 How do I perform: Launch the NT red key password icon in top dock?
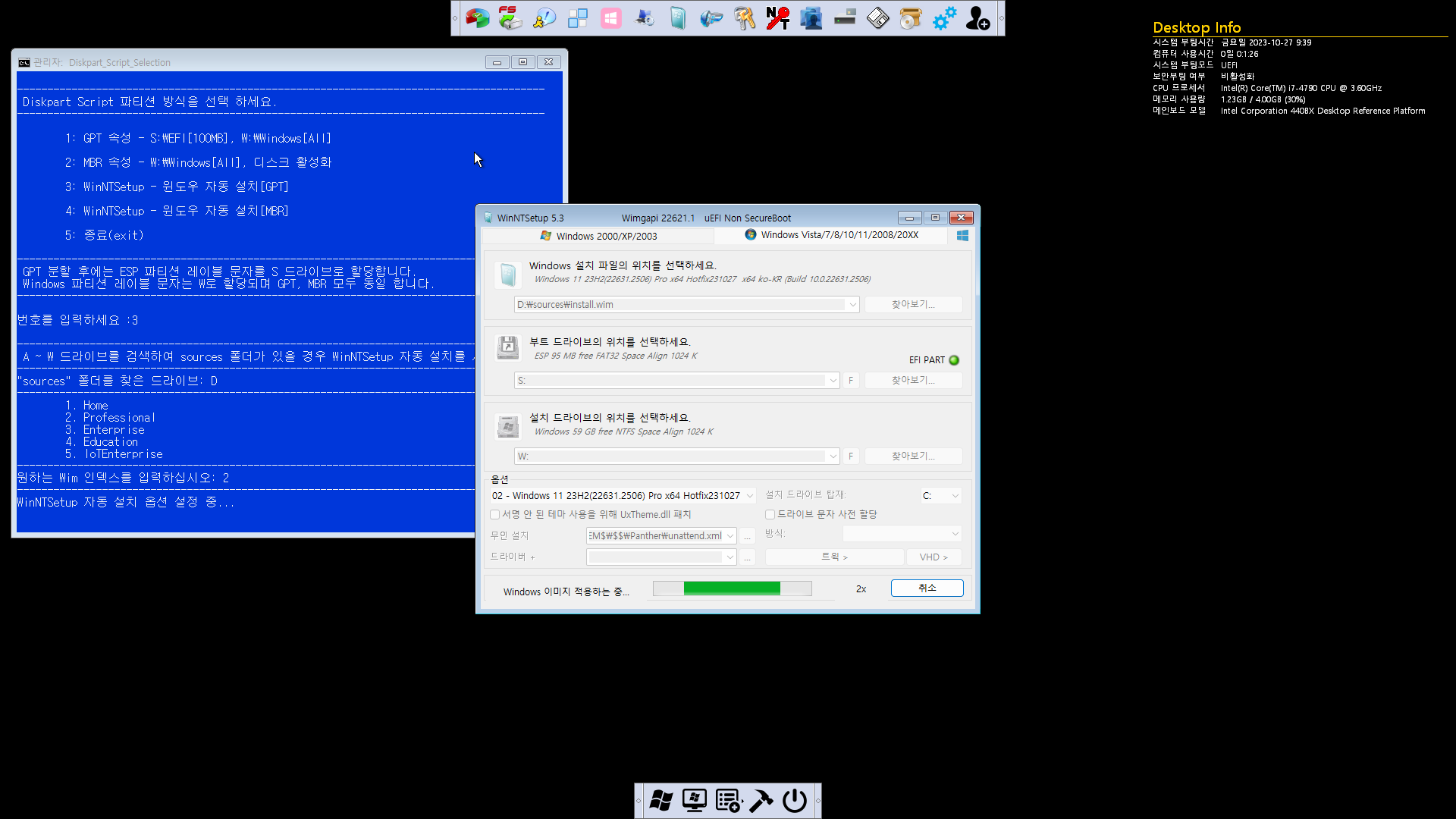point(778,17)
